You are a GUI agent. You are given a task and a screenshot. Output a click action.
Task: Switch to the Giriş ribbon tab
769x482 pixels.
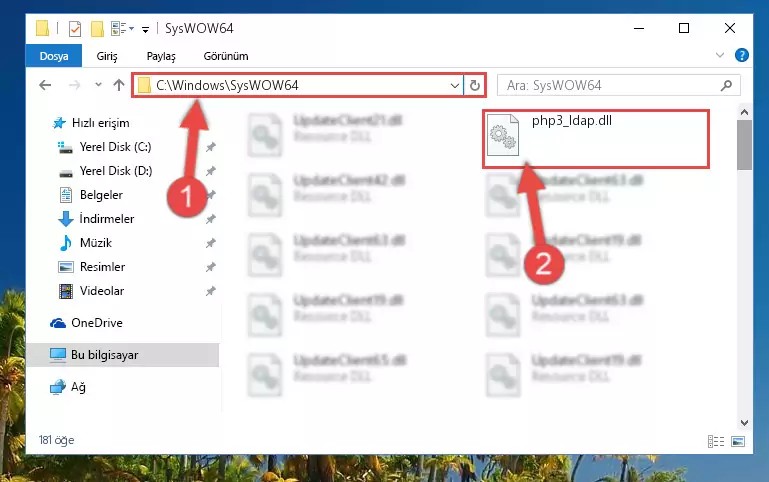point(107,56)
